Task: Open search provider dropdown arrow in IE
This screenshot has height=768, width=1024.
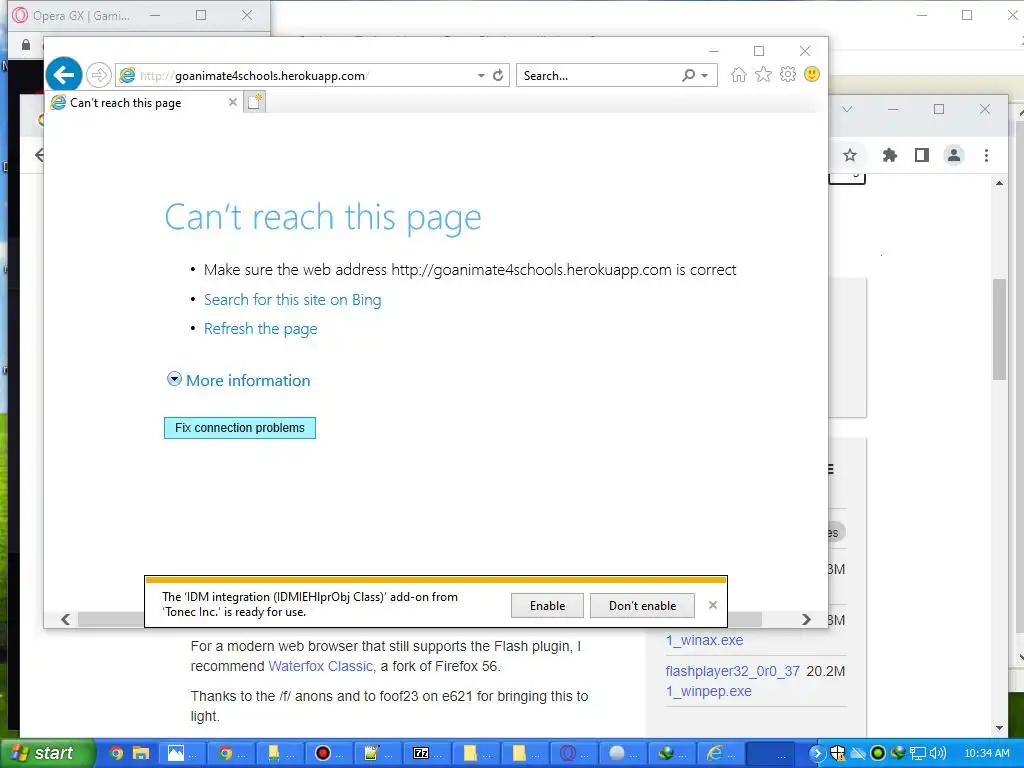Action: tap(705, 76)
